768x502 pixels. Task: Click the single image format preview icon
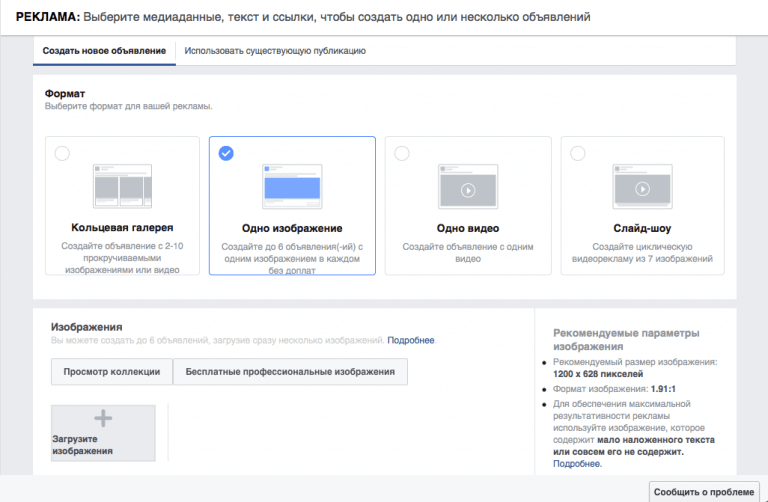pos(292,187)
